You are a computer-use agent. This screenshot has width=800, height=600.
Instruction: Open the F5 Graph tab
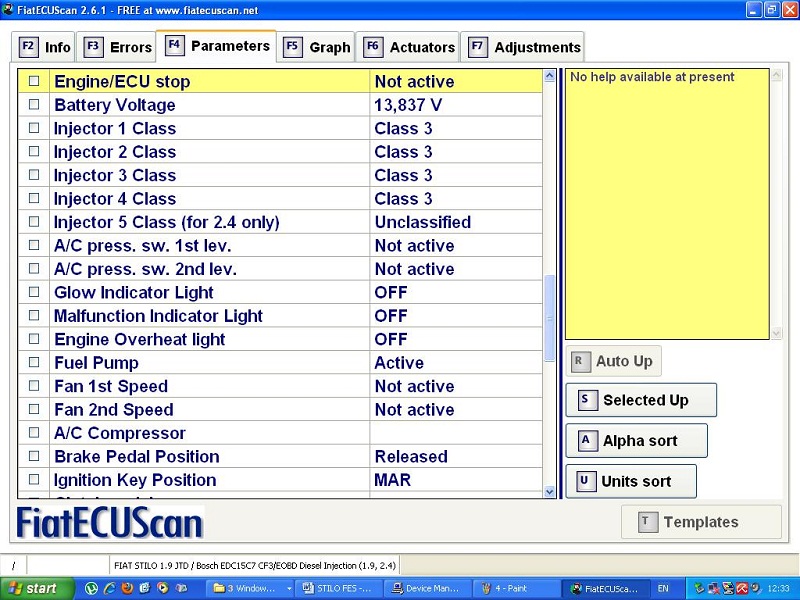coord(317,47)
